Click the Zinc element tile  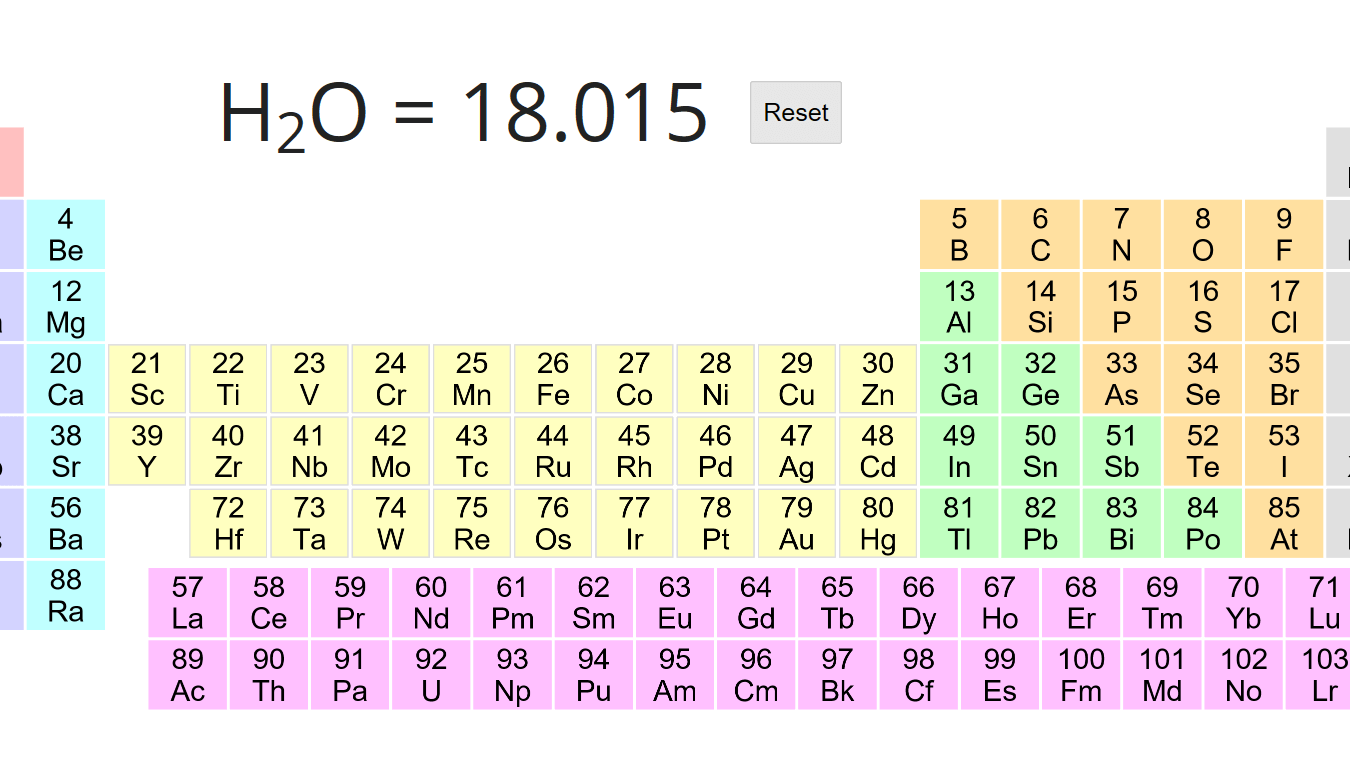coord(878,379)
